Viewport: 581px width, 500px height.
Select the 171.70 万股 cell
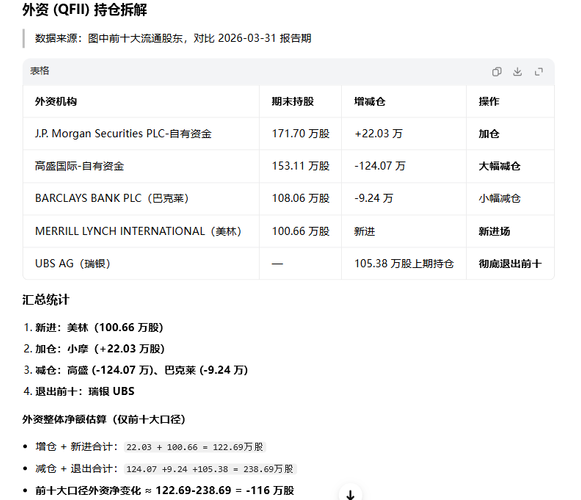301,133
